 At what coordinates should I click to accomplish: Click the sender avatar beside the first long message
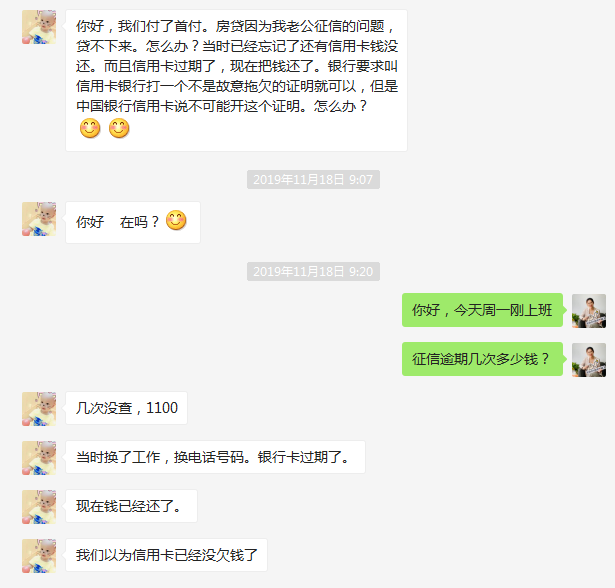39,27
